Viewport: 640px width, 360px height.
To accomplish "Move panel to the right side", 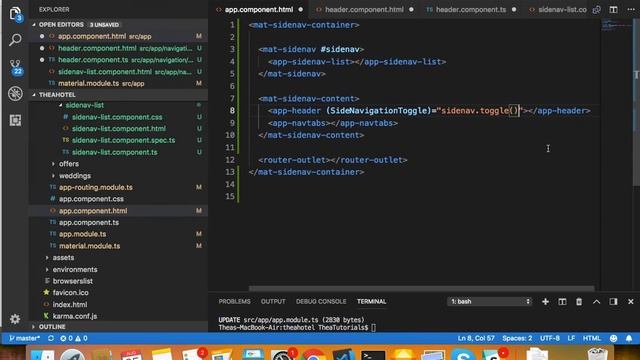I will tap(613, 302).
